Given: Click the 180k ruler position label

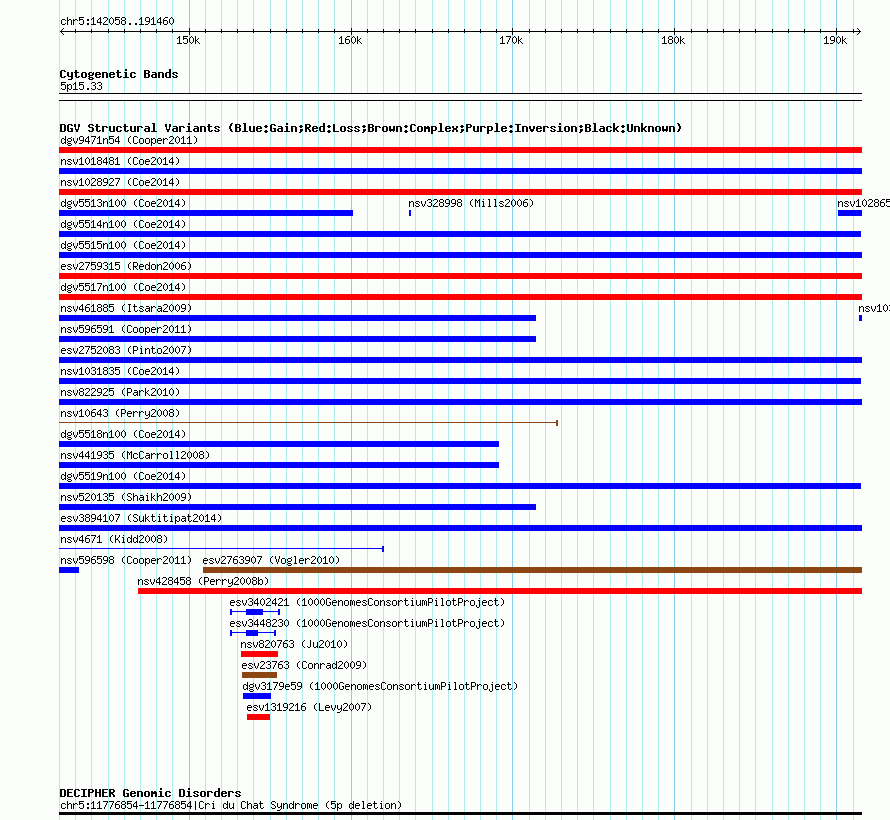Looking at the screenshot, I should coord(673,40).
